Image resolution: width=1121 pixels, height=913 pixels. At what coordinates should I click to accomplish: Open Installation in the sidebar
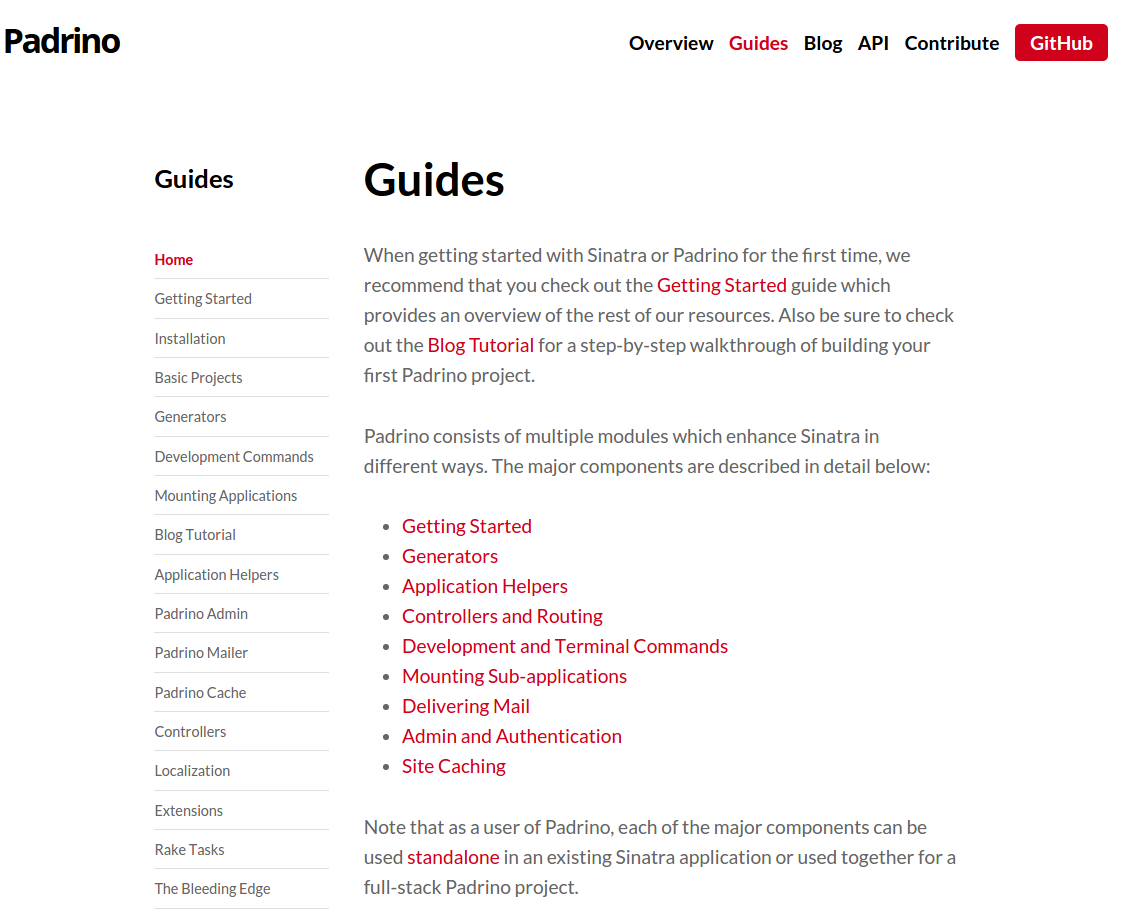(190, 338)
